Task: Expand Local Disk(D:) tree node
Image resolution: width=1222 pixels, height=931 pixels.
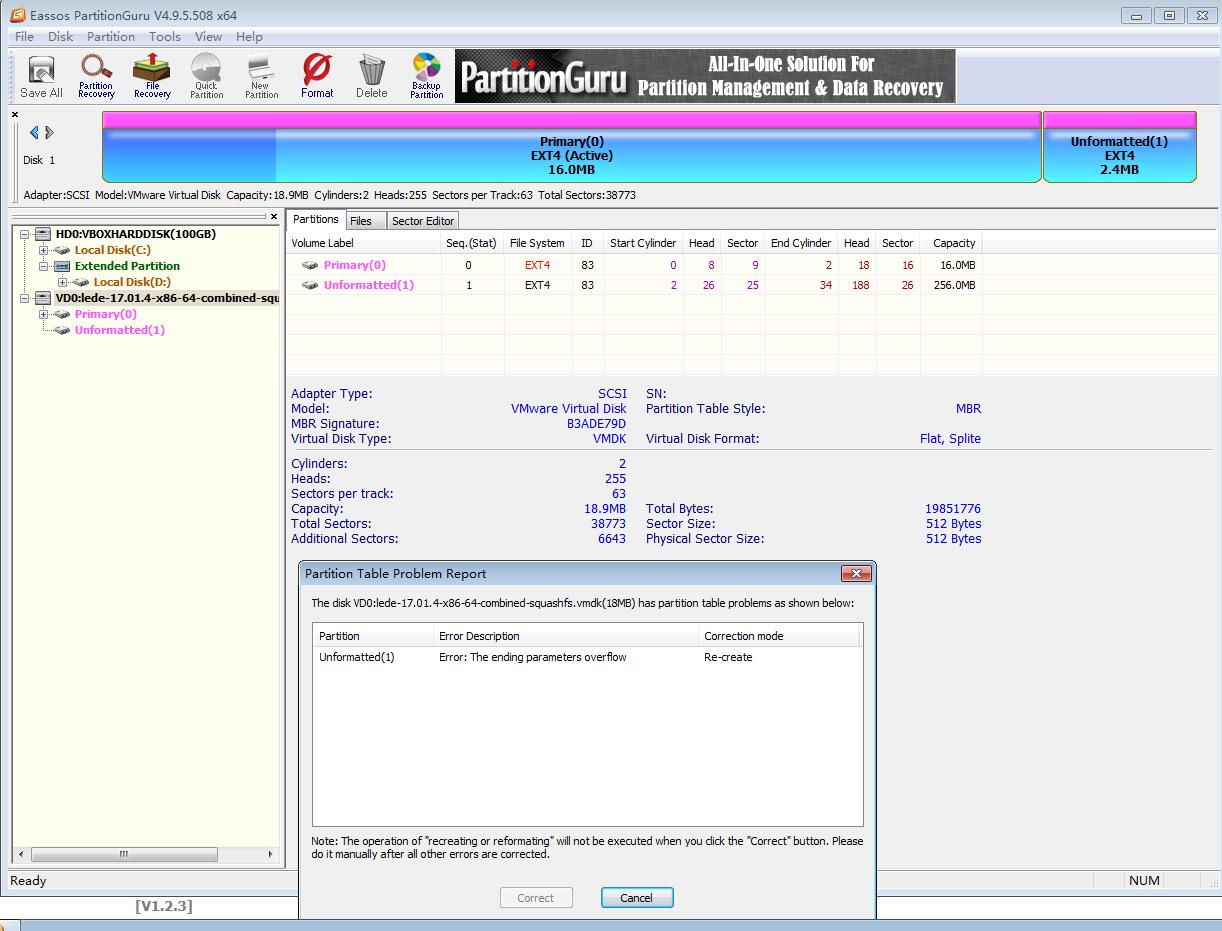Action: [x=63, y=282]
